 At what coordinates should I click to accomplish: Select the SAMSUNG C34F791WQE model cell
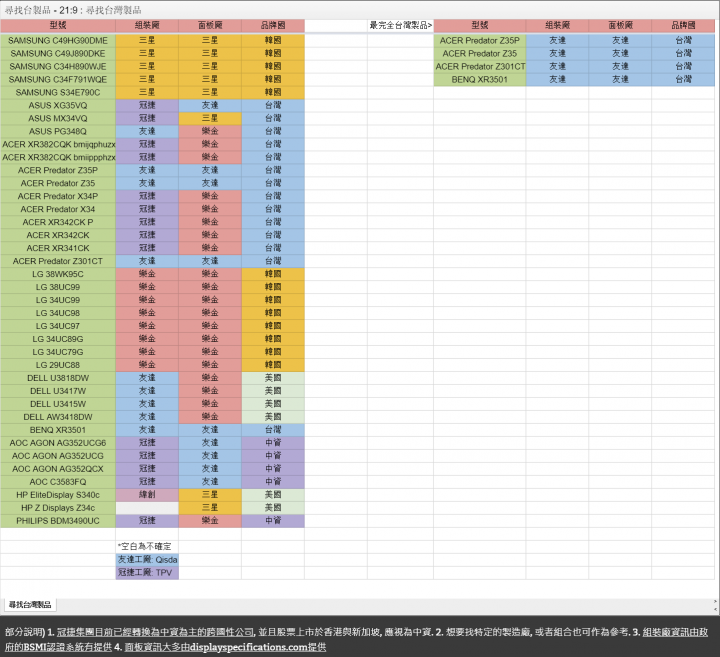tap(58, 79)
